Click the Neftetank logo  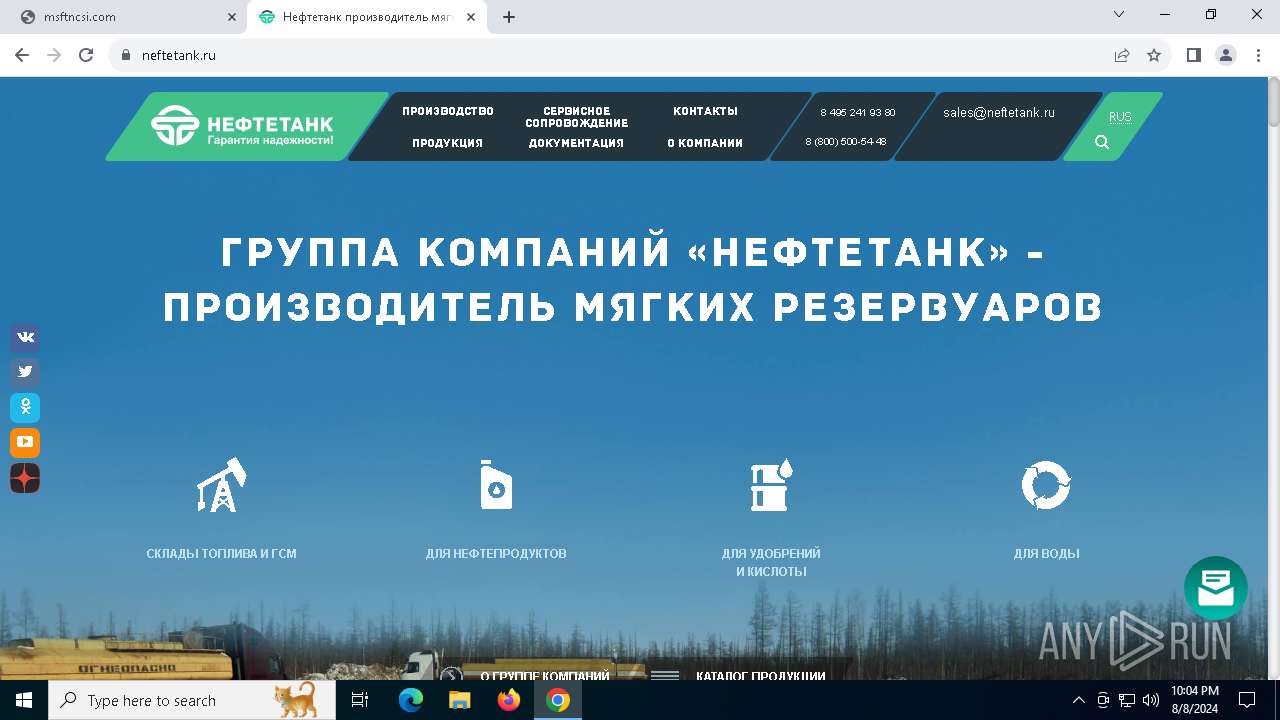[242, 126]
